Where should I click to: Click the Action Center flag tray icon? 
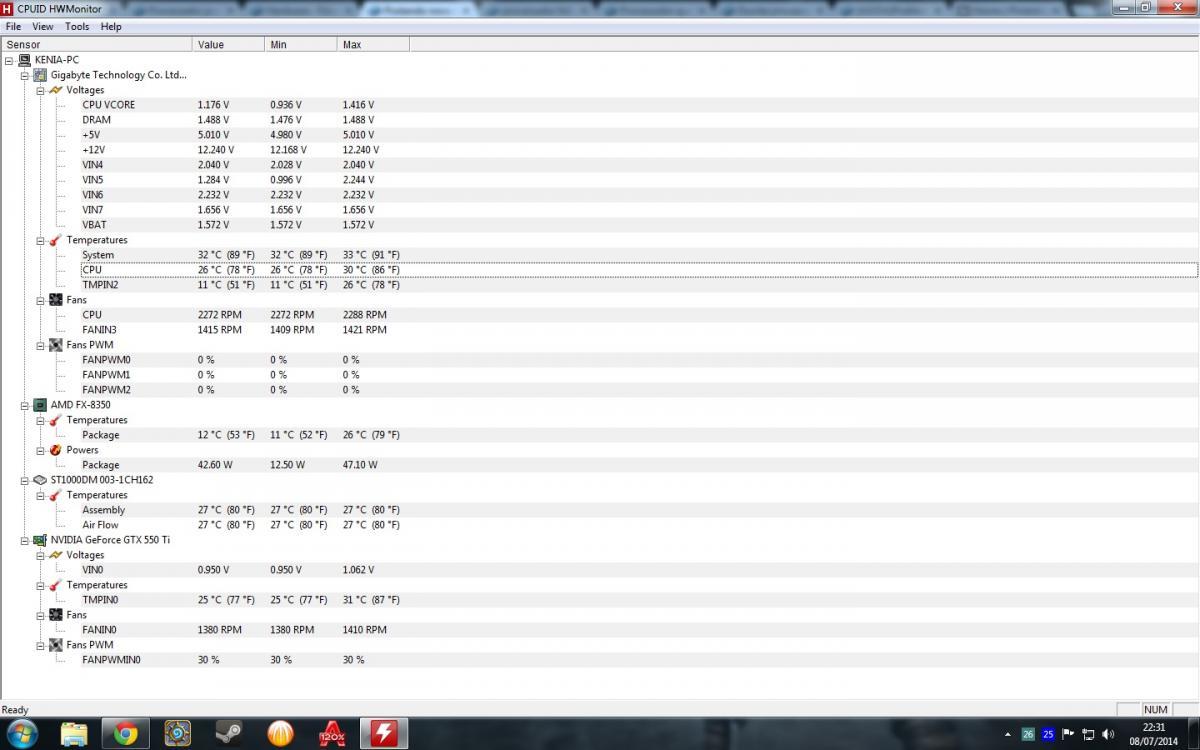click(x=1068, y=734)
